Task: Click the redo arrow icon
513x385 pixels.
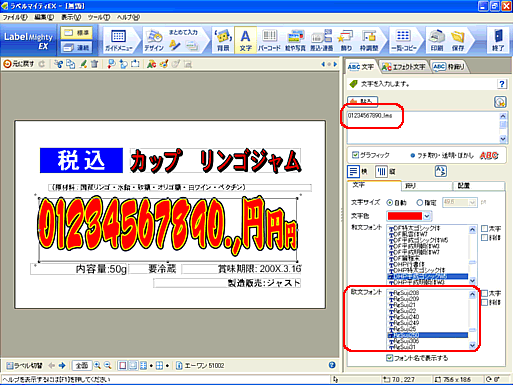Action: coord(42,64)
